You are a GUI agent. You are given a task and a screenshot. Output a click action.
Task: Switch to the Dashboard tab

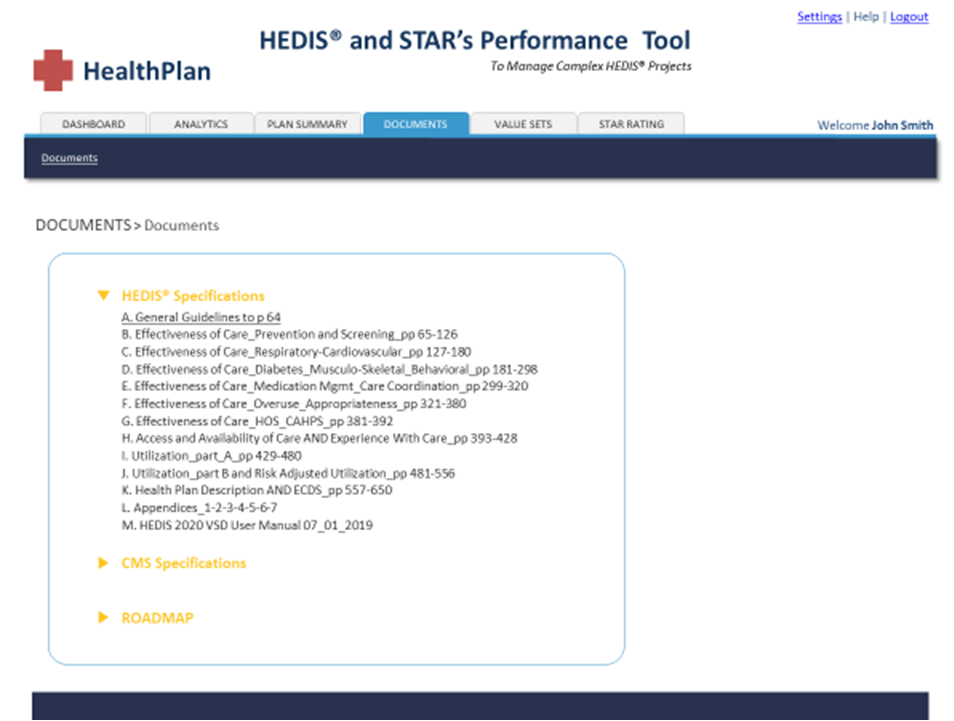[94, 124]
